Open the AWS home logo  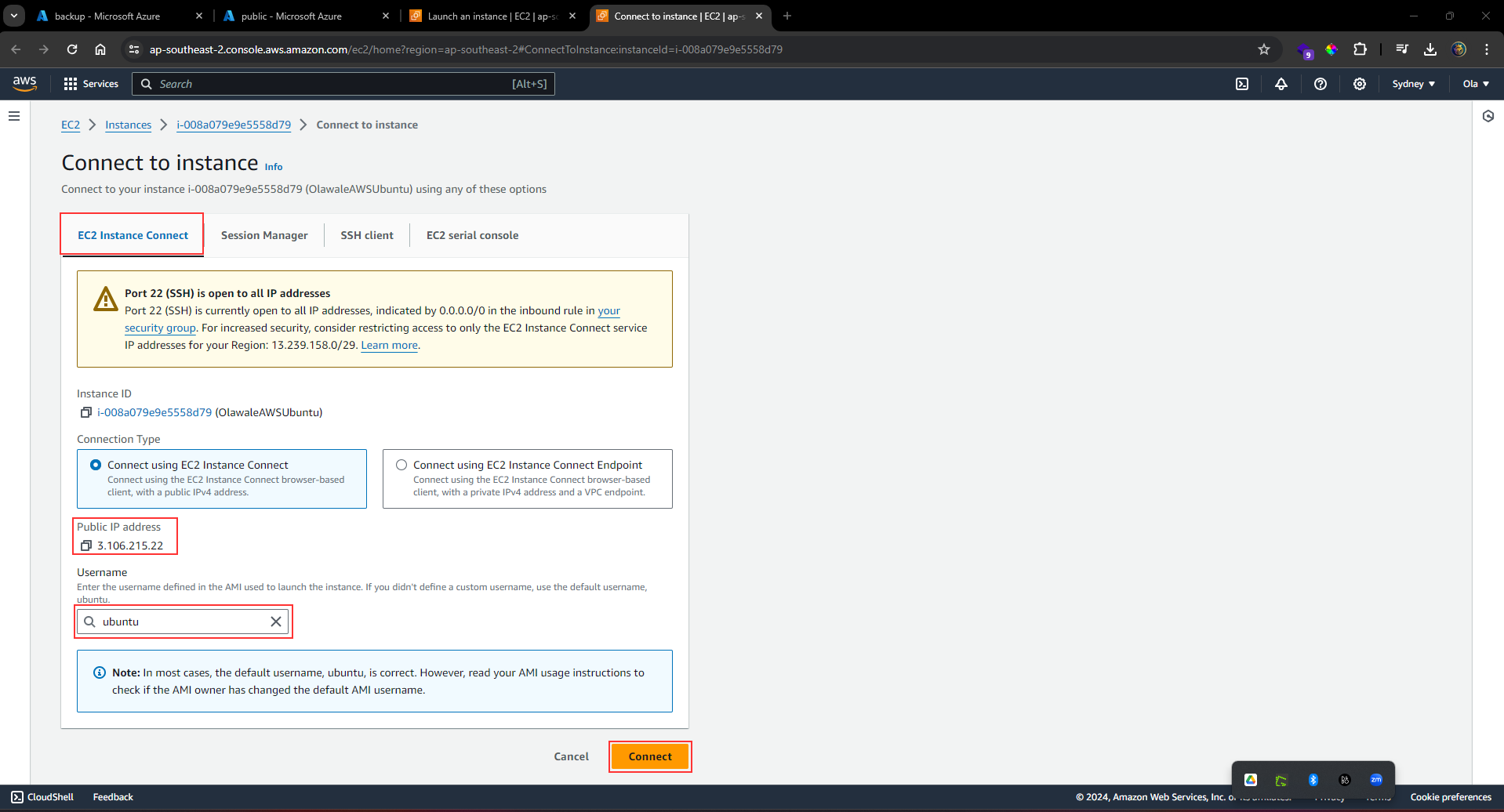coord(24,83)
